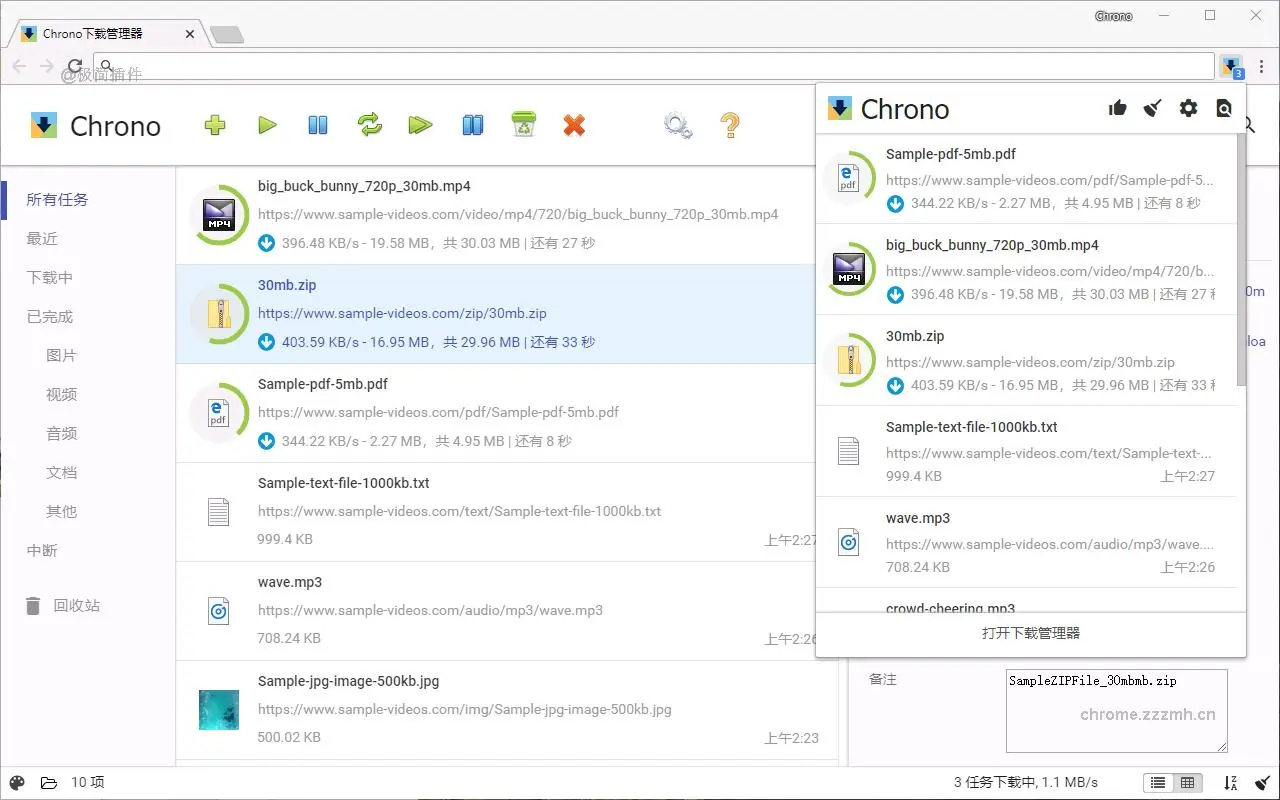Switch to grid view in the status bar
Viewport: 1280px width, 800px height.
(x=1186, y=783)
